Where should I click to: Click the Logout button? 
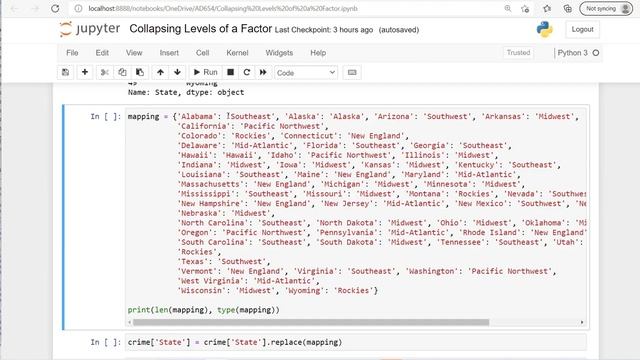582,29
